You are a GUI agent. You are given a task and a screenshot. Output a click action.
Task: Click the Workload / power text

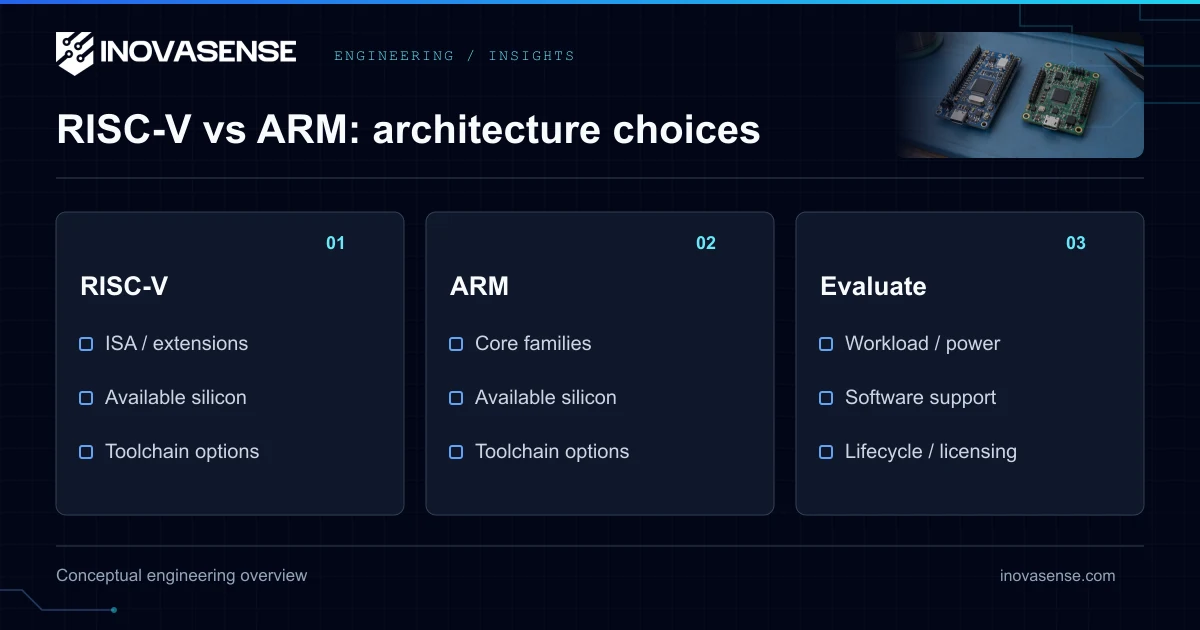922,343
